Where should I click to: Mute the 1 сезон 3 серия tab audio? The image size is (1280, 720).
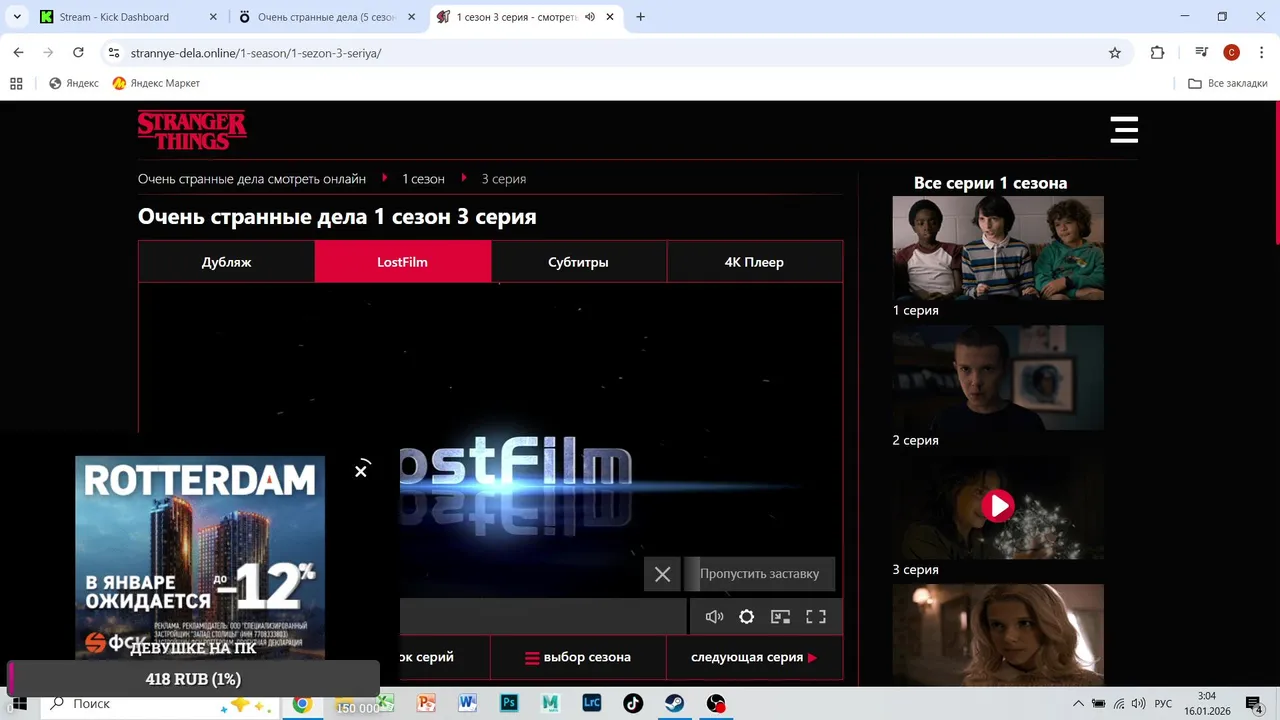(590, 17)
